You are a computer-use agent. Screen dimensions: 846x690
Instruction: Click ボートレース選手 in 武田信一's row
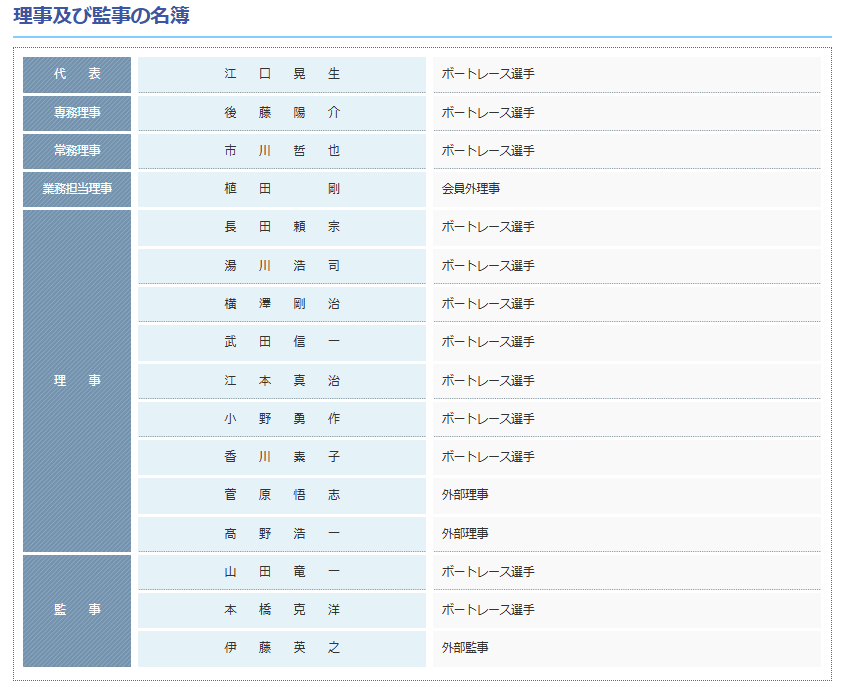[x=488, y=341]
